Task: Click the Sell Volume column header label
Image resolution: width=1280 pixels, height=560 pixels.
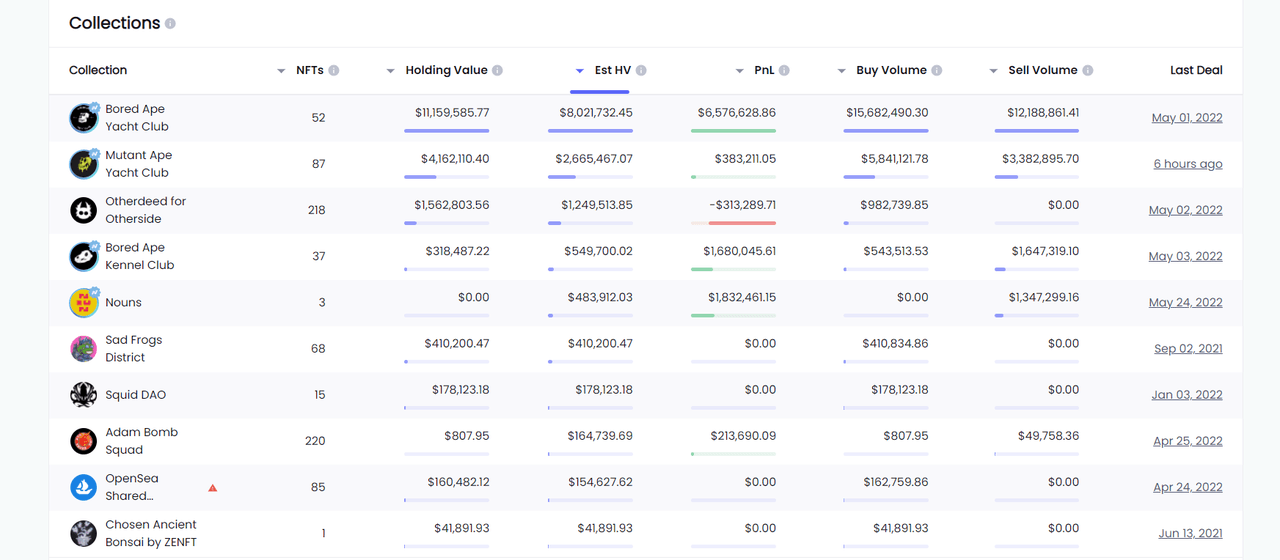Action: point(1043,70)
